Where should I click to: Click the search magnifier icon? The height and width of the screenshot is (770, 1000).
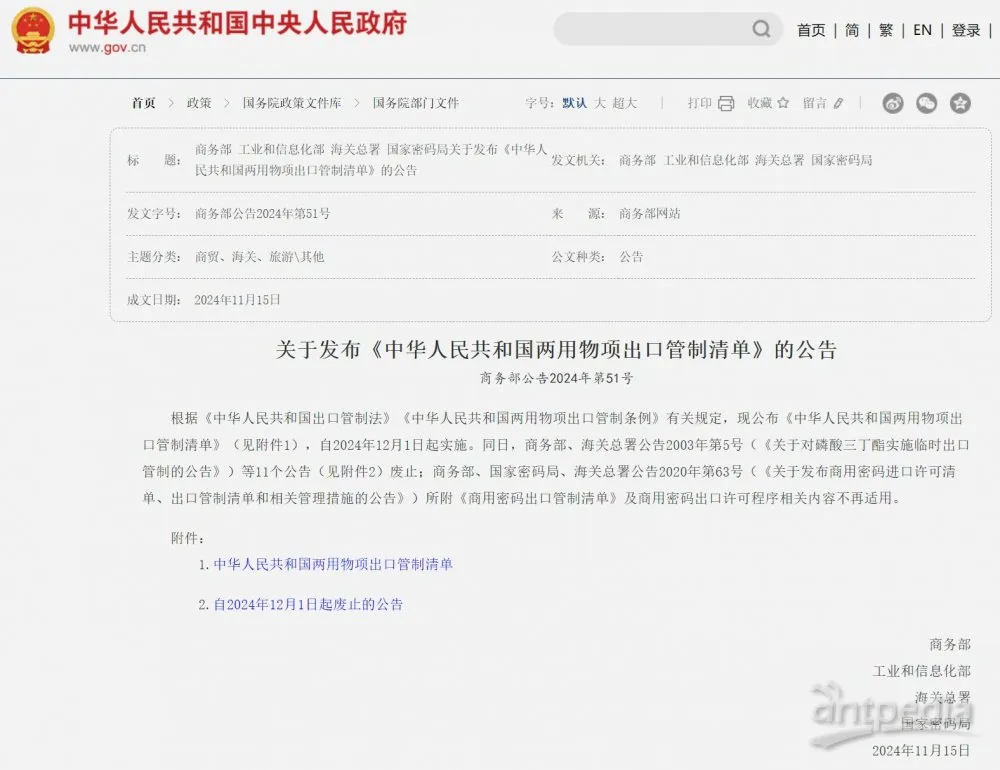coord(762,29)
